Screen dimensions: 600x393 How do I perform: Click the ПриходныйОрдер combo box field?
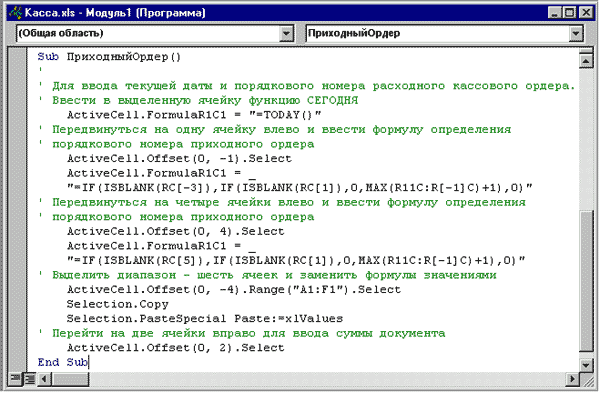pos(444,33)
